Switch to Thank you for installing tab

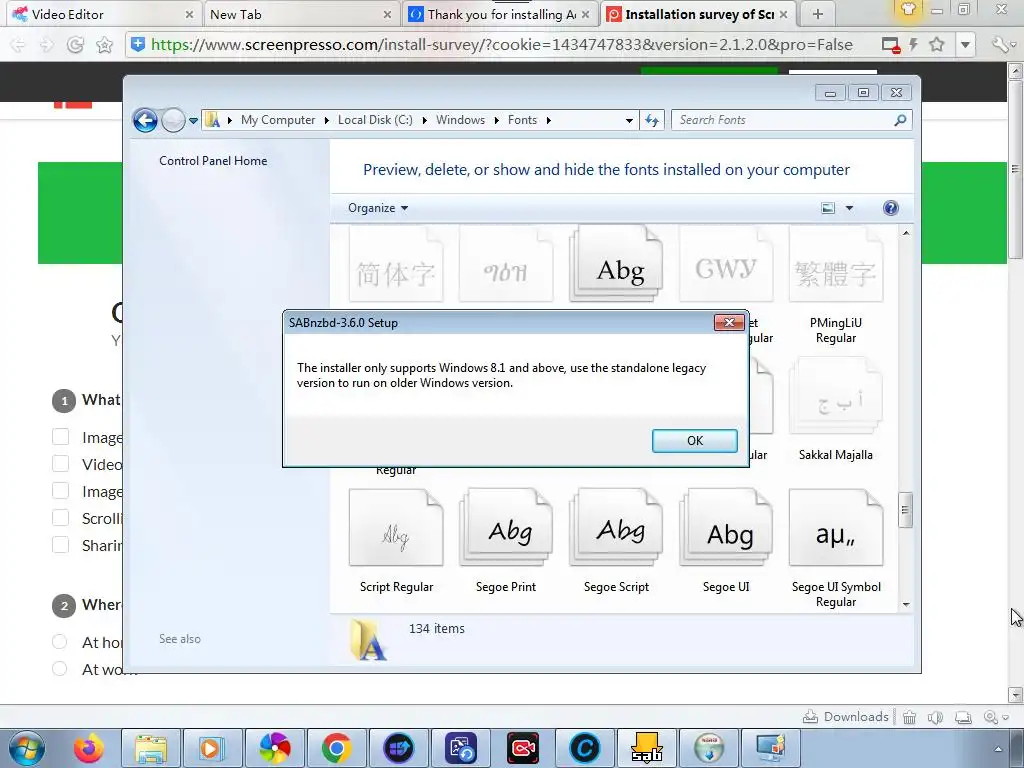pos(502,14)
